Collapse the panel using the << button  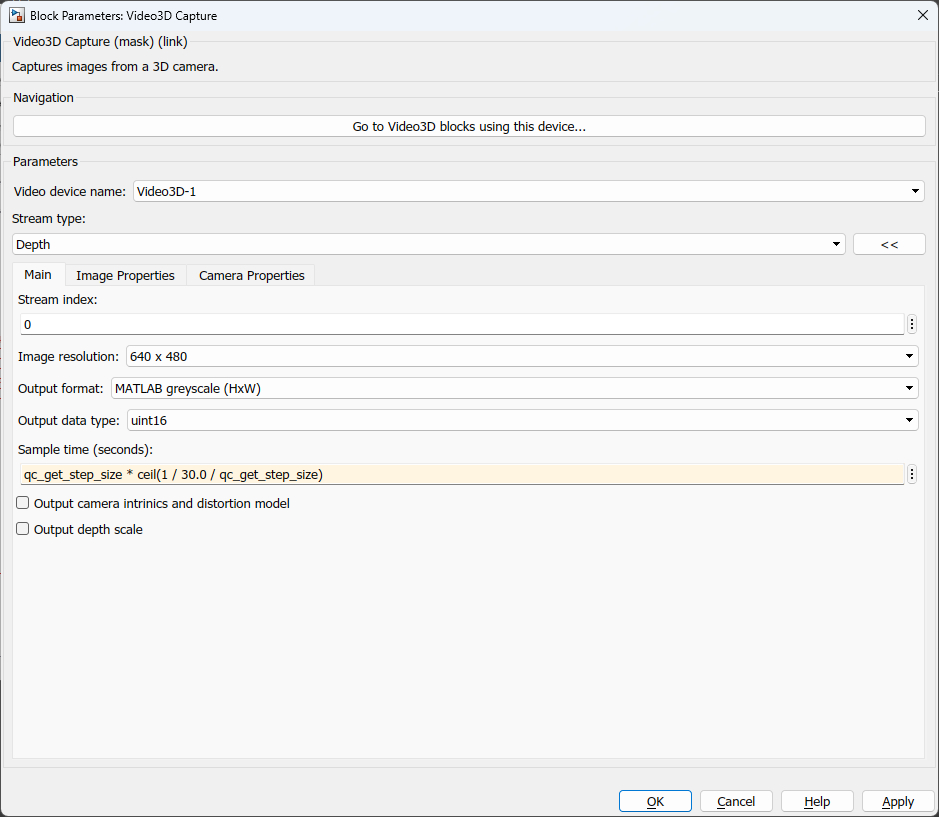tap(888, 243)
